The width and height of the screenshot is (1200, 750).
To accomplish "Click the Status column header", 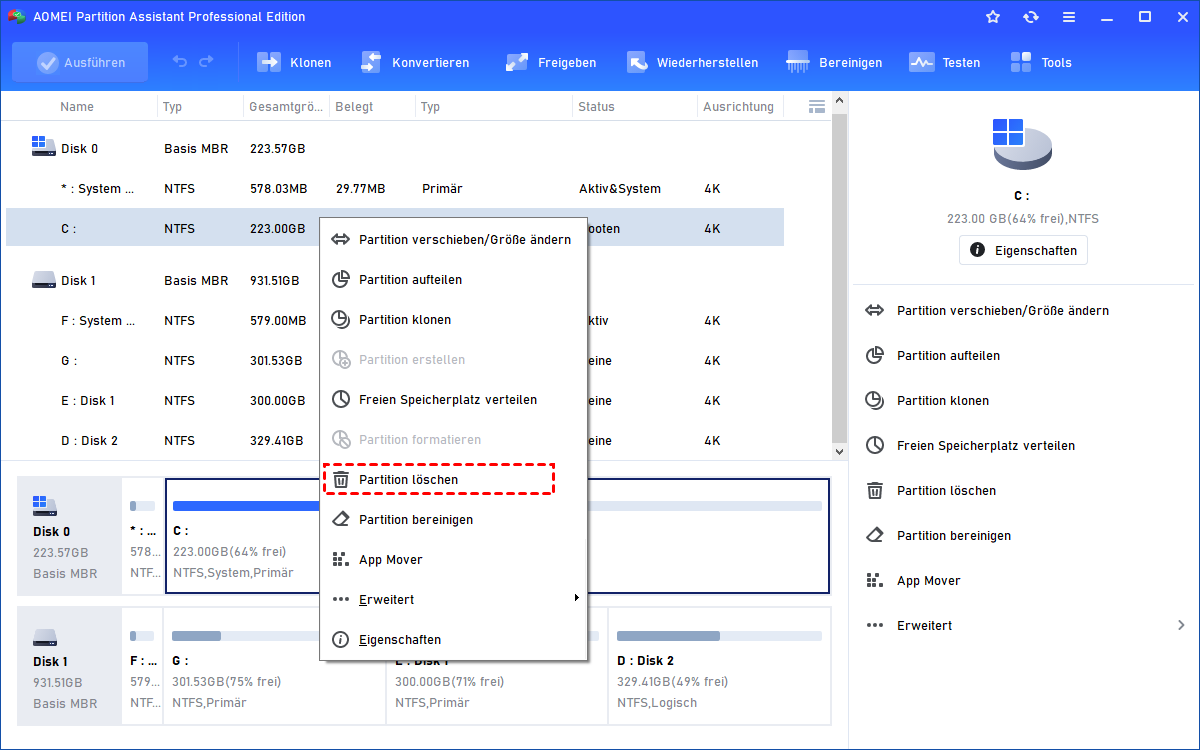I will pos(596,107).
